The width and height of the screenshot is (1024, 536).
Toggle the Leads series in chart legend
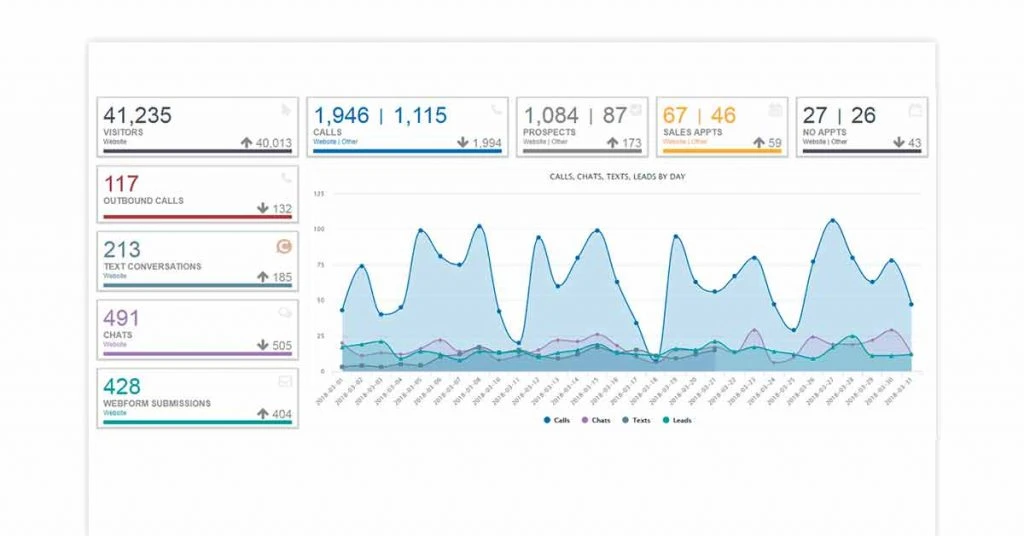click(677, 420)
